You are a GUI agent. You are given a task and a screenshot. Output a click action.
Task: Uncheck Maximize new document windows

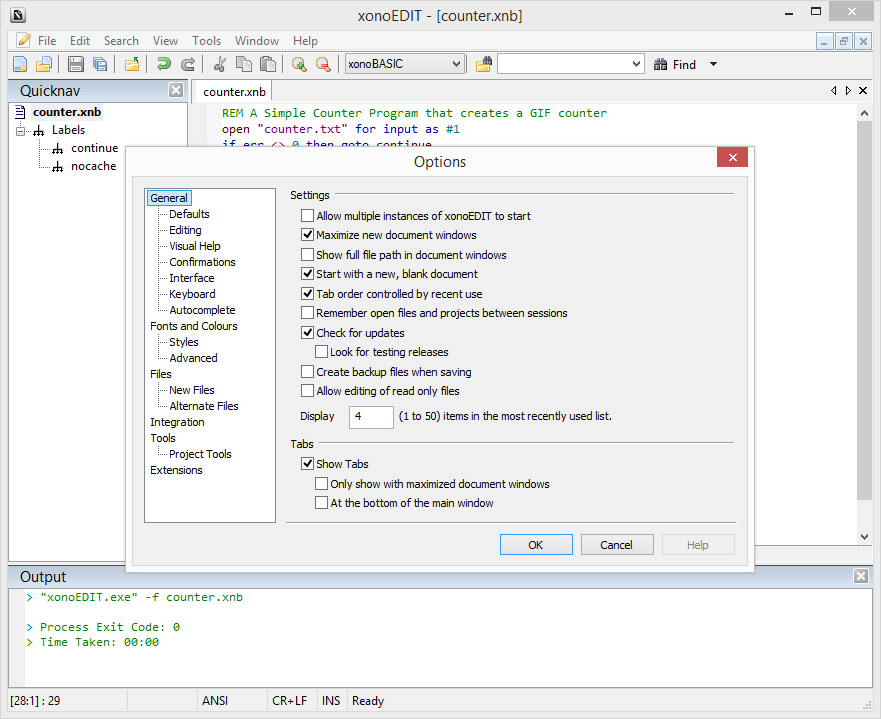tap(307, 234)
